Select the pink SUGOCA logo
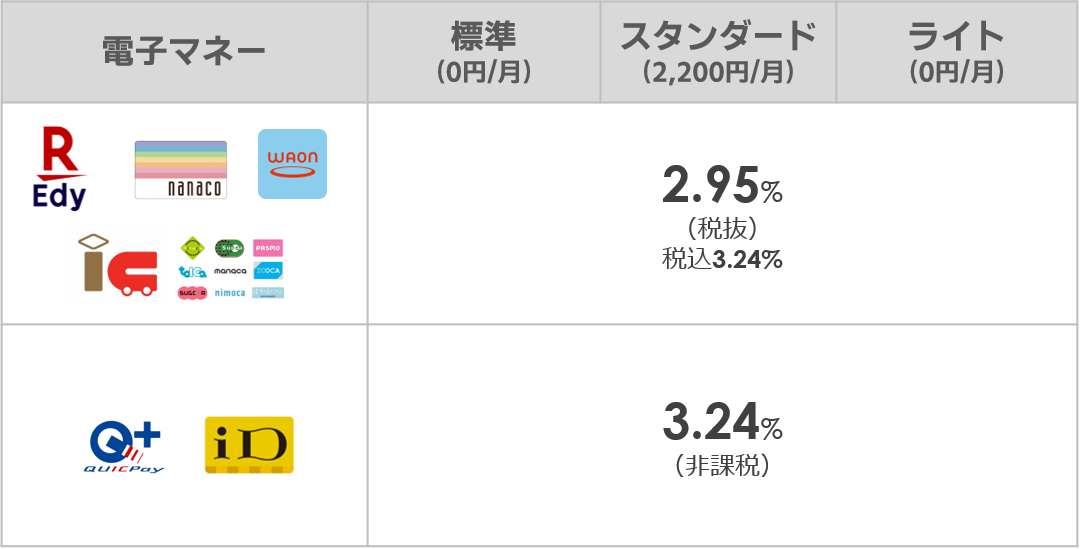The width and height of the screenshot is (1080, 549). tap(192, 293)
